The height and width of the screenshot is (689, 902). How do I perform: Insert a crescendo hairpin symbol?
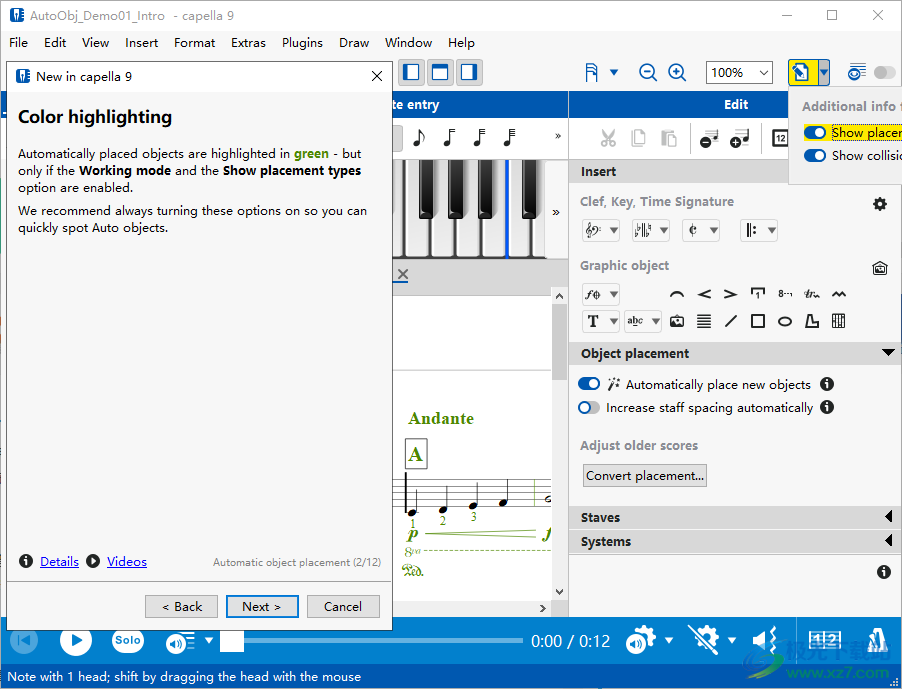click(704, 294)
